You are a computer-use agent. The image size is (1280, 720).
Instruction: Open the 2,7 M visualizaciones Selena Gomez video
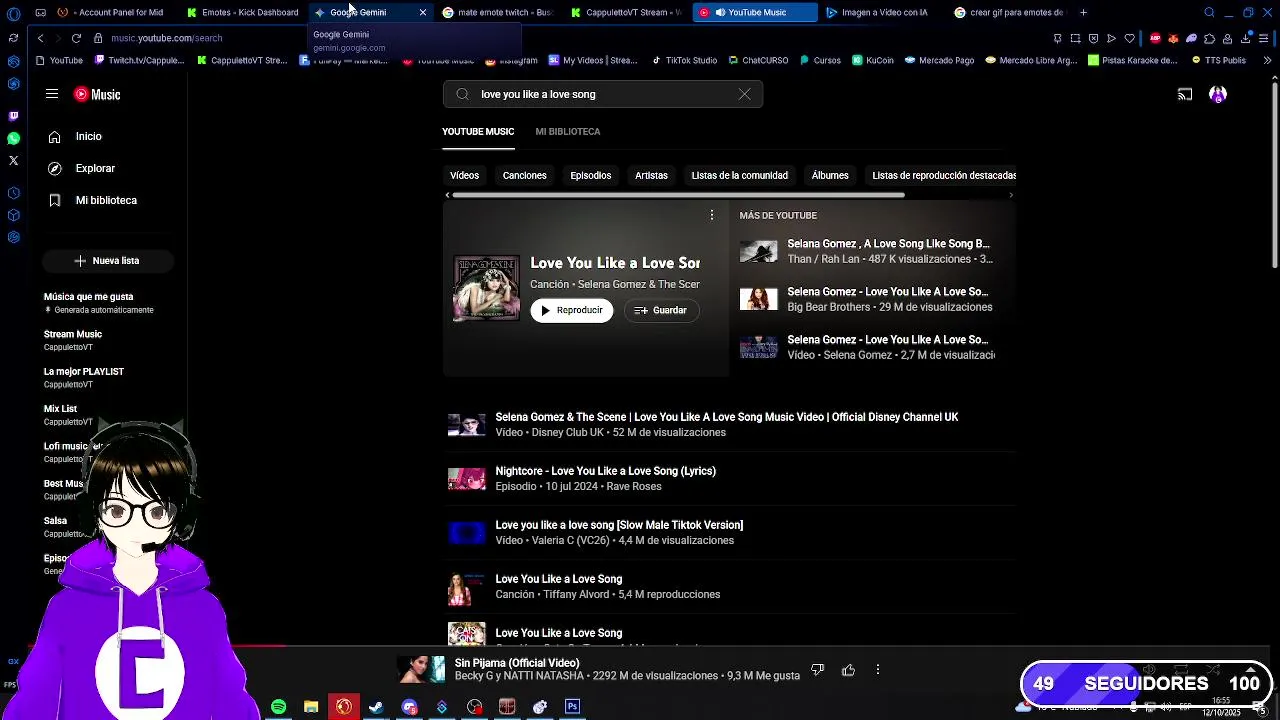click(x=867, y=347)
